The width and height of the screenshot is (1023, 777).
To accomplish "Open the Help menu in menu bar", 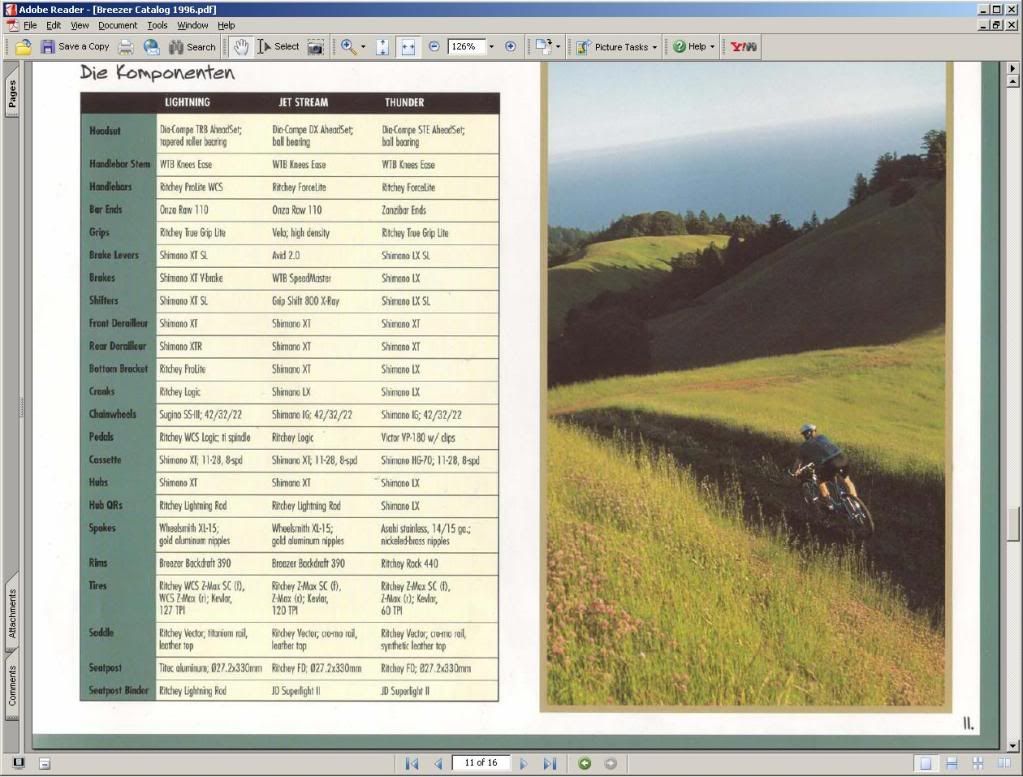I will click(226, 25).
